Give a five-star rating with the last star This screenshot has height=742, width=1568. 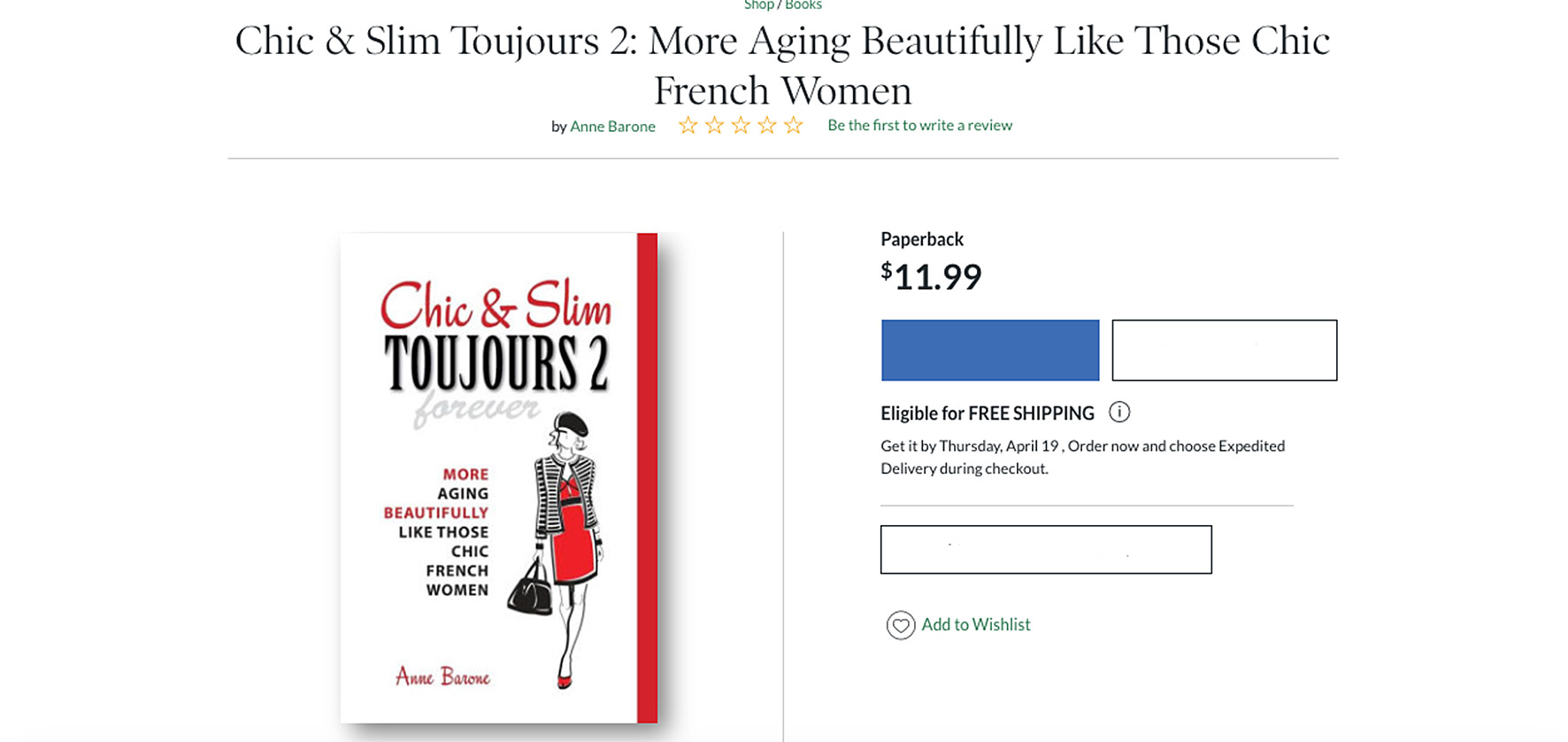[794, 126]
